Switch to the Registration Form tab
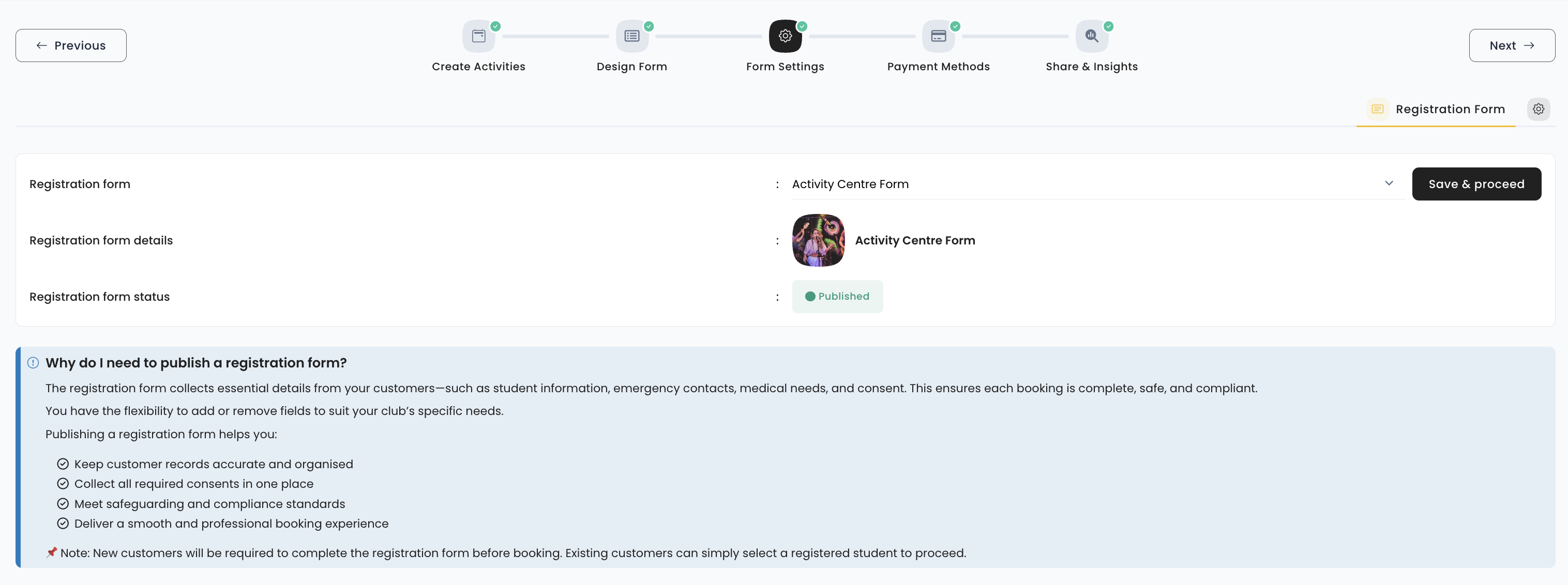The width and height of the screenshot is (1568, 585). (x=1449, y=110)
